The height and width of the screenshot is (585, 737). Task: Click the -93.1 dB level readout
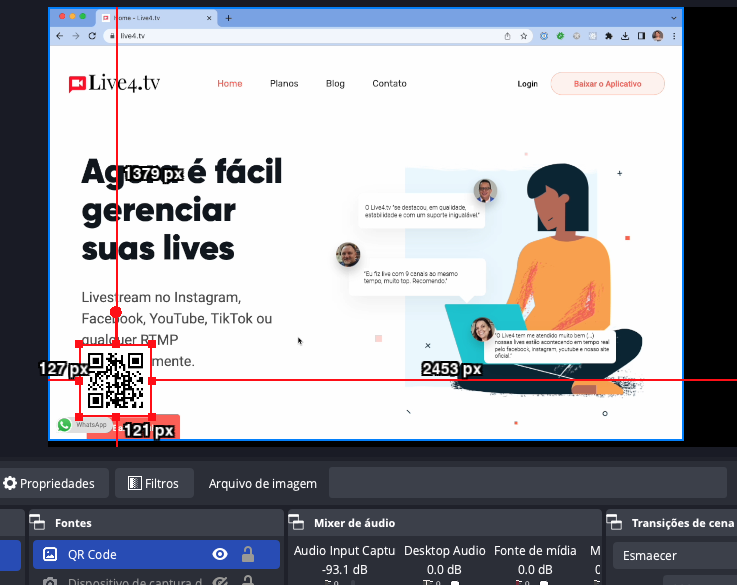[344, 569]
